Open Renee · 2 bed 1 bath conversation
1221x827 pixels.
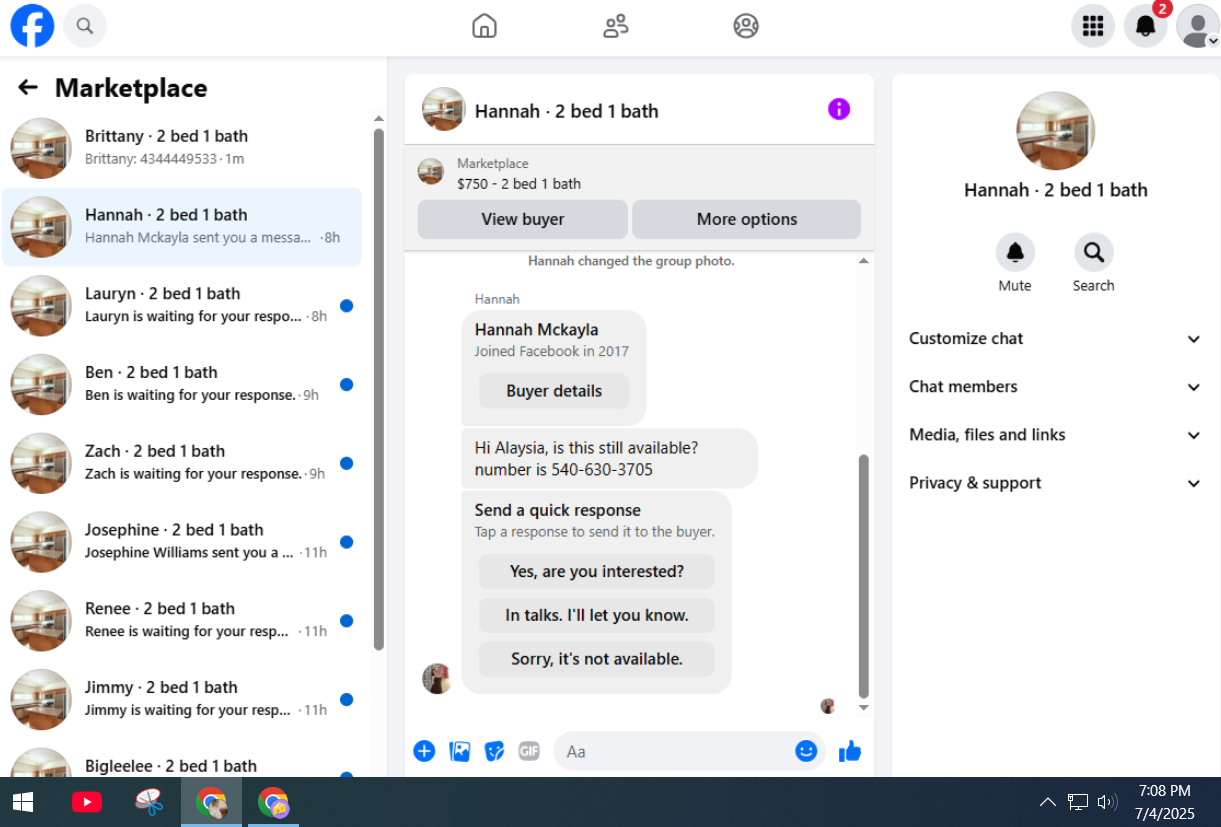(x=182, y=621)
